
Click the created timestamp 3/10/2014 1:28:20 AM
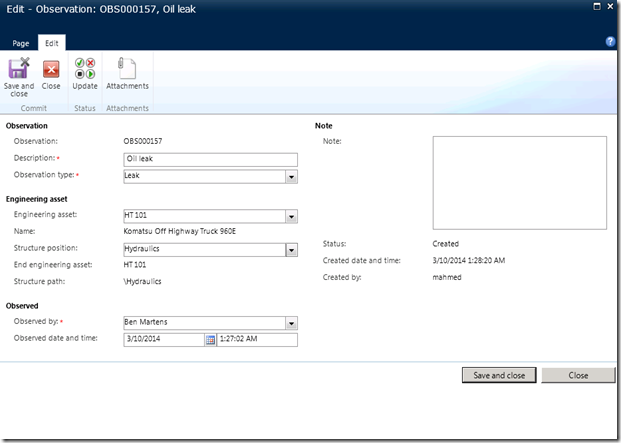click(469, 260)
